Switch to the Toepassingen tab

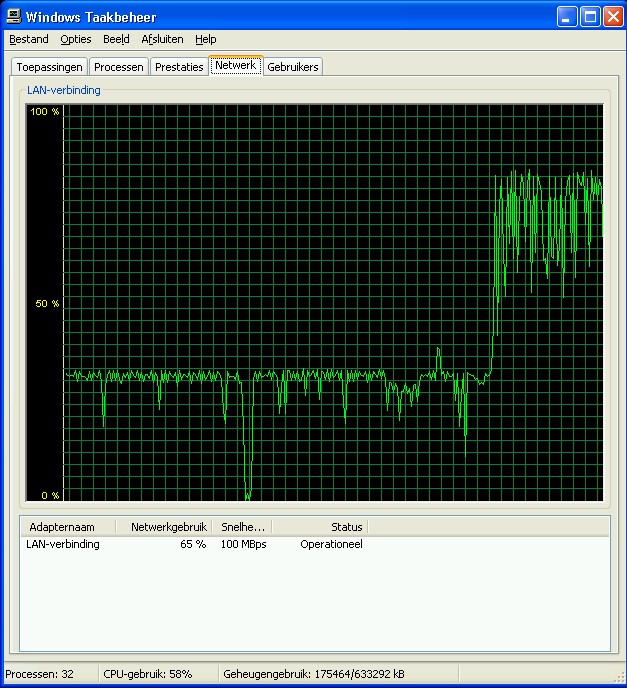[50, 67]
